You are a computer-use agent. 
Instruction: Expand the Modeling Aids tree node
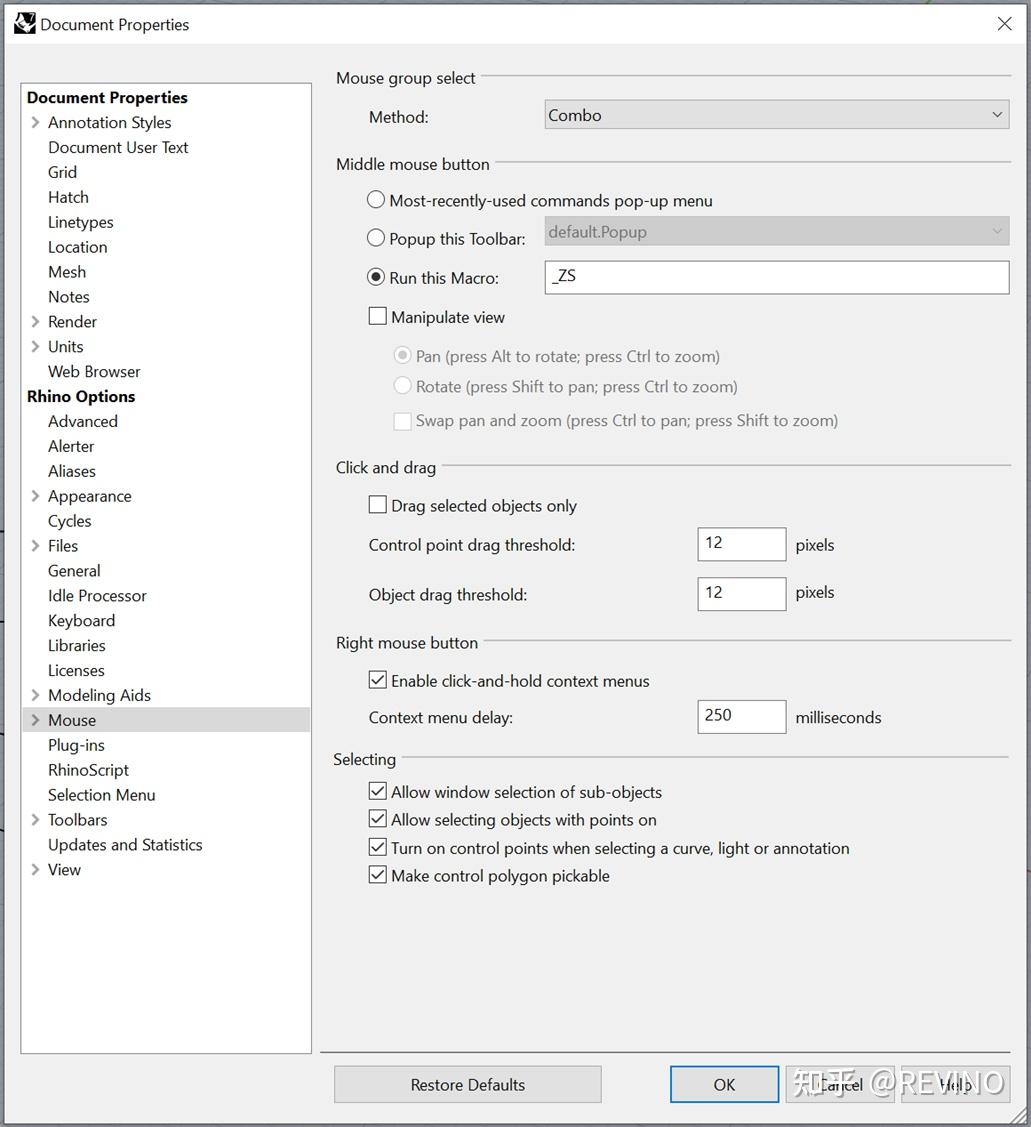click(x=35, y=695)
